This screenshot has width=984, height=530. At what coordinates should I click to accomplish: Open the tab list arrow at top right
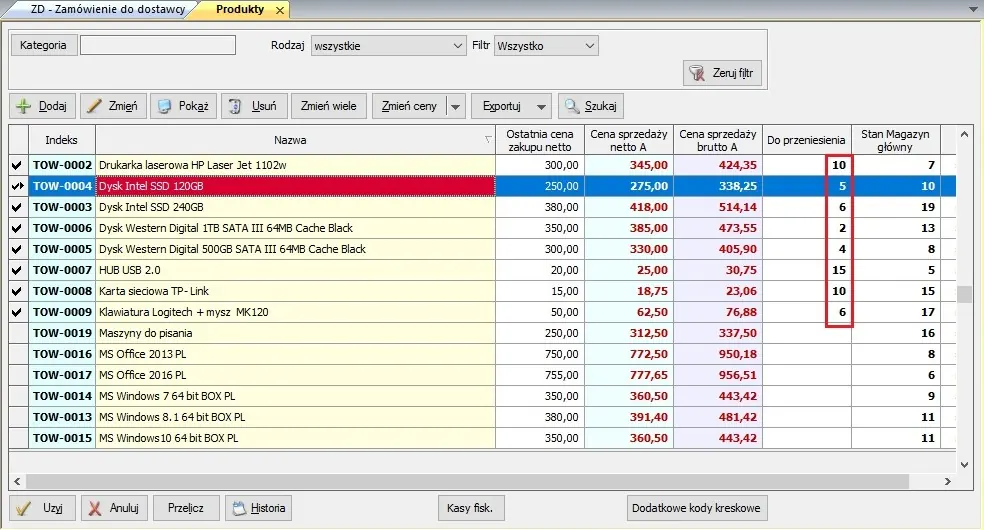973,9
